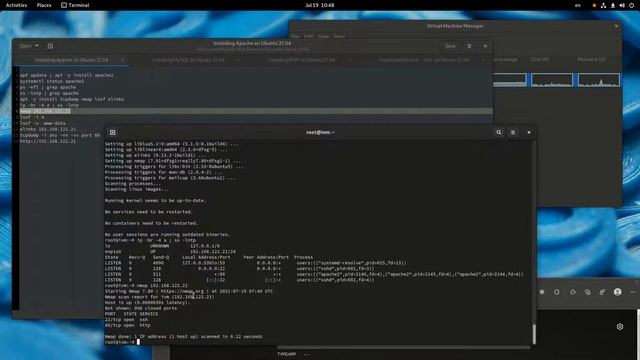Click the TYPEAPP label at the bottom
The image size is (640, 360).
287,354
